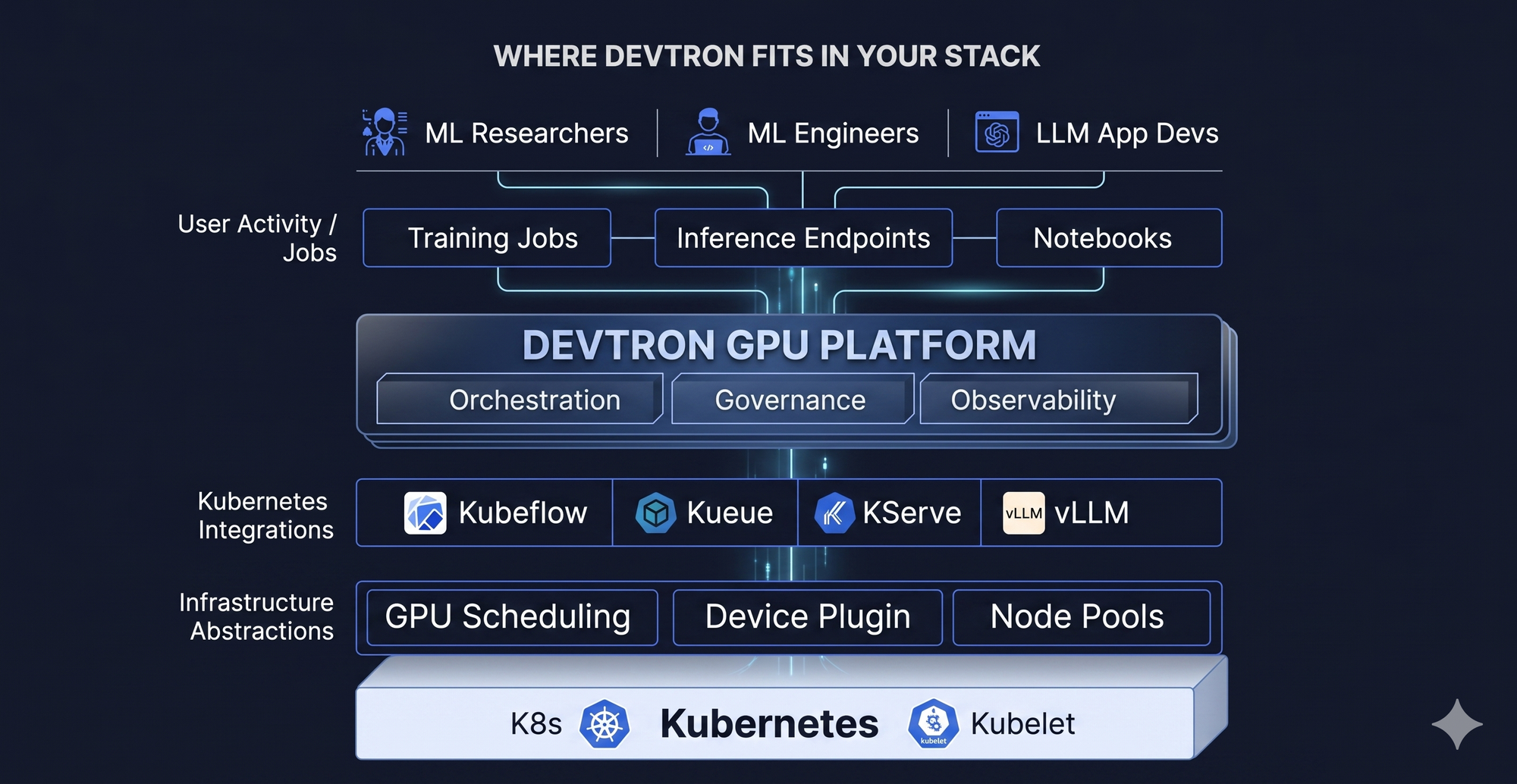The height and width of the screenshot is (784, 1517).
Task: Select the Notebooks box
Action: (x=1109, y=238)
